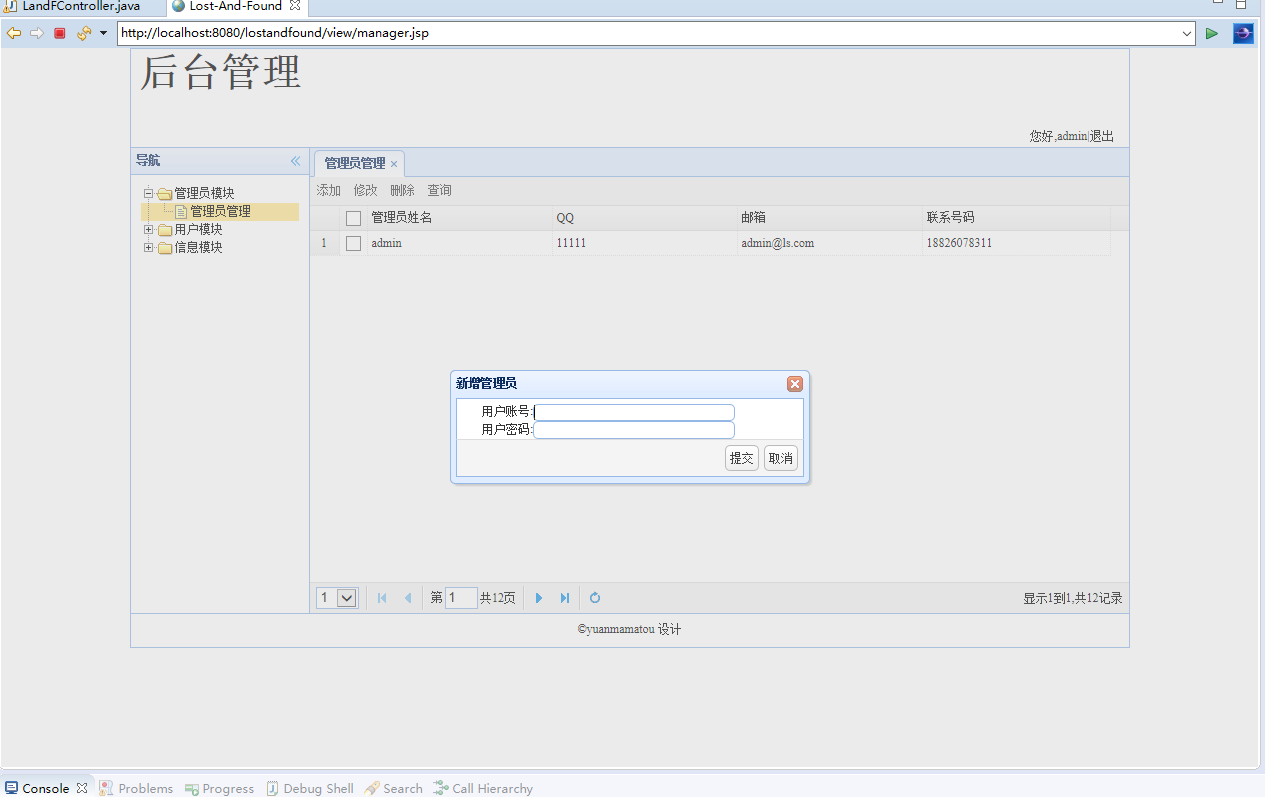The width and height of the screenshot is (1265, 797).
Task: Submit the new admin with 提交 button
Action: tap(741, 457)
